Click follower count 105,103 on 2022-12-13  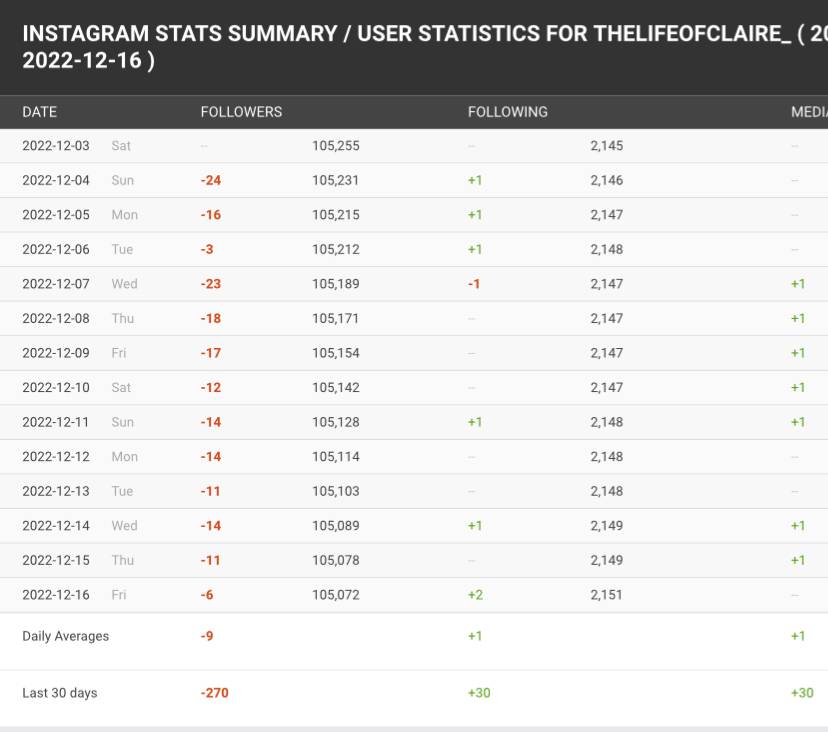coord(335,491)
